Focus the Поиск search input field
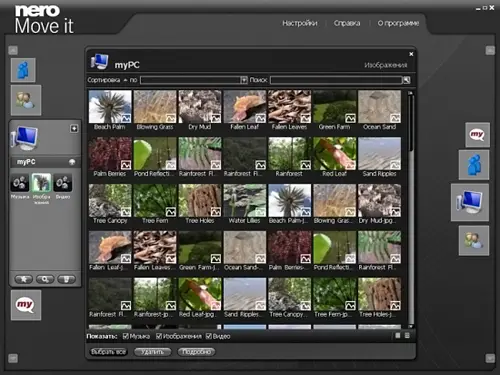Viewport: 500px width, 375px height. pos(336,80)
